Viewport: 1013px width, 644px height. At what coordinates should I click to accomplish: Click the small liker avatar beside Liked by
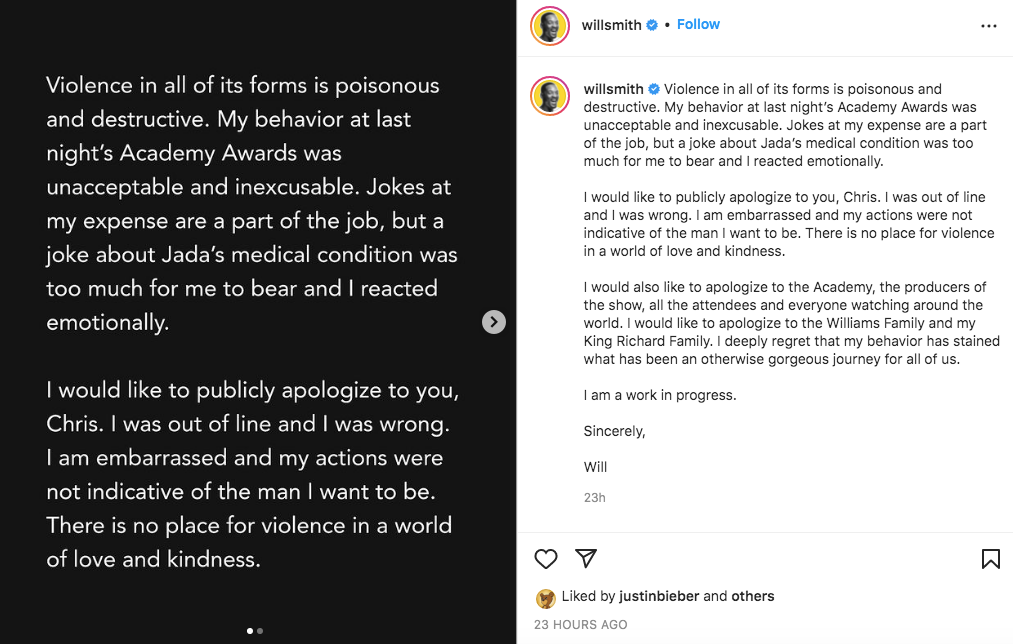click(546, 599)
